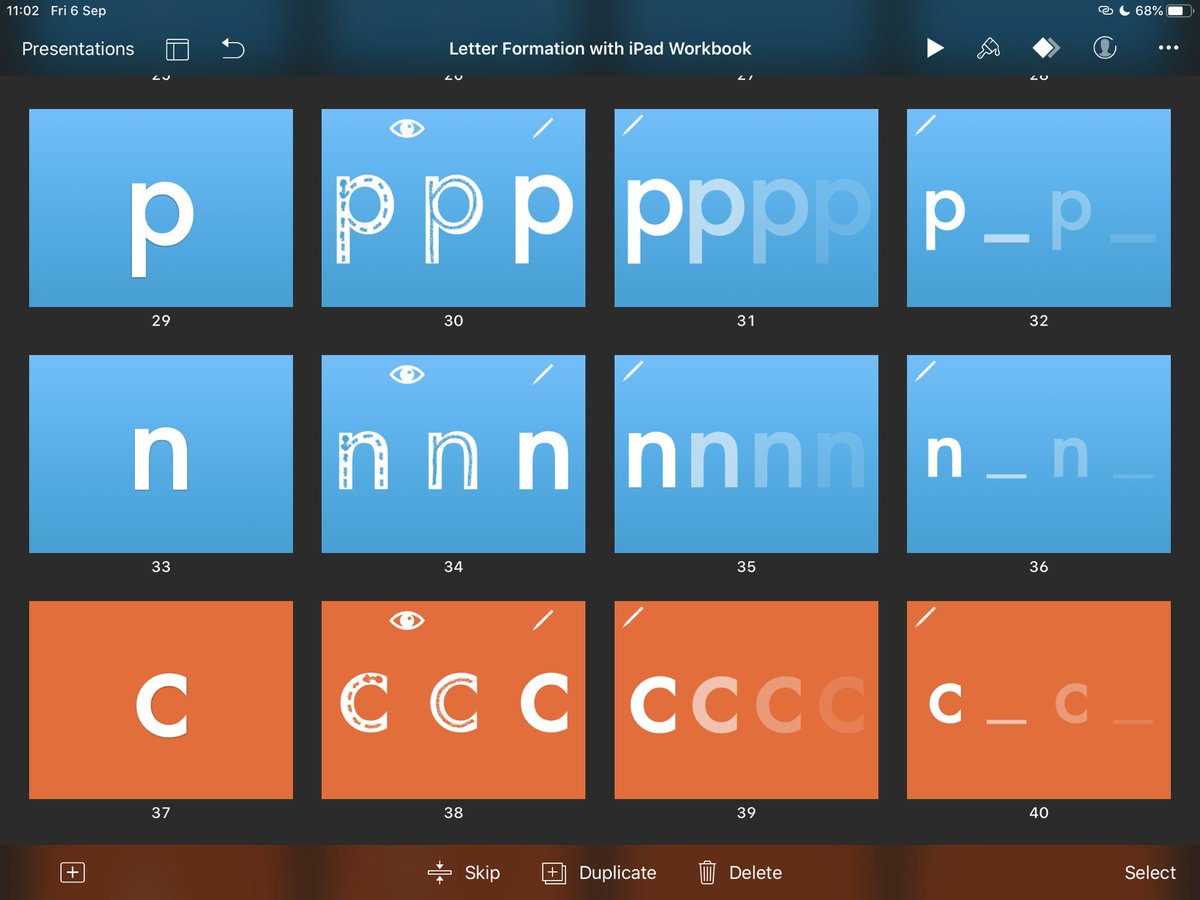The image size is (1200, 900).
Task: Tap the pencil icon on slide 35
Action: (633, 370)
